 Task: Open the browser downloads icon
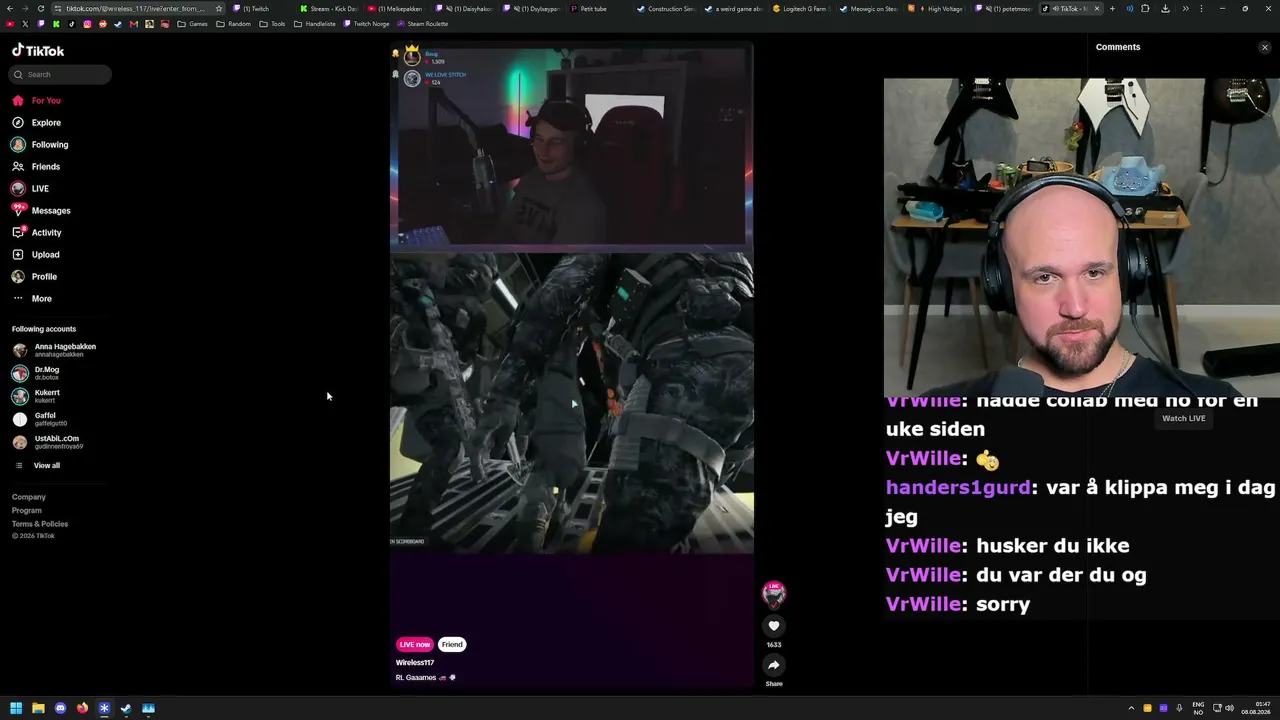pyautogui.click(x=1165, y=9)
